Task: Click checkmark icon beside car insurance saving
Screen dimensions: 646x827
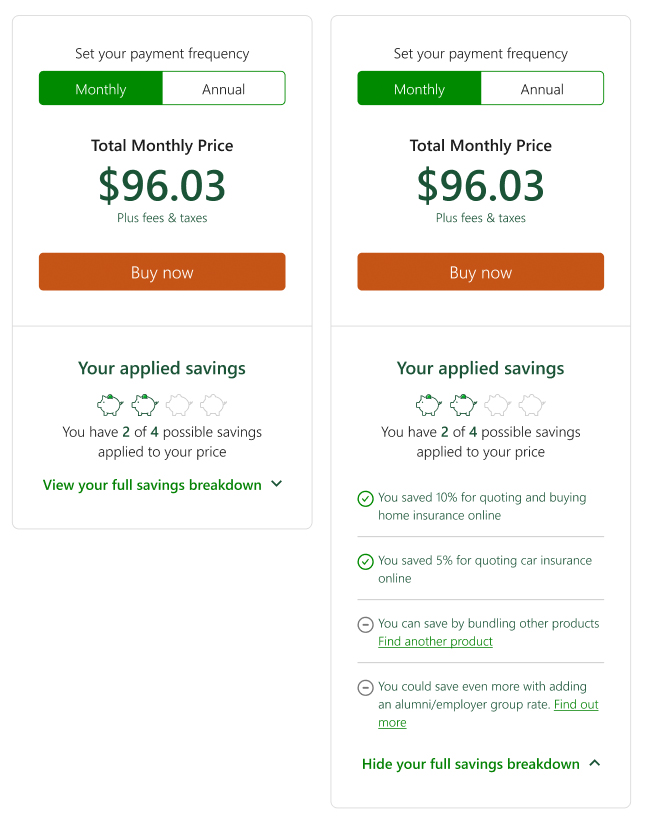Action: point(365,561)
